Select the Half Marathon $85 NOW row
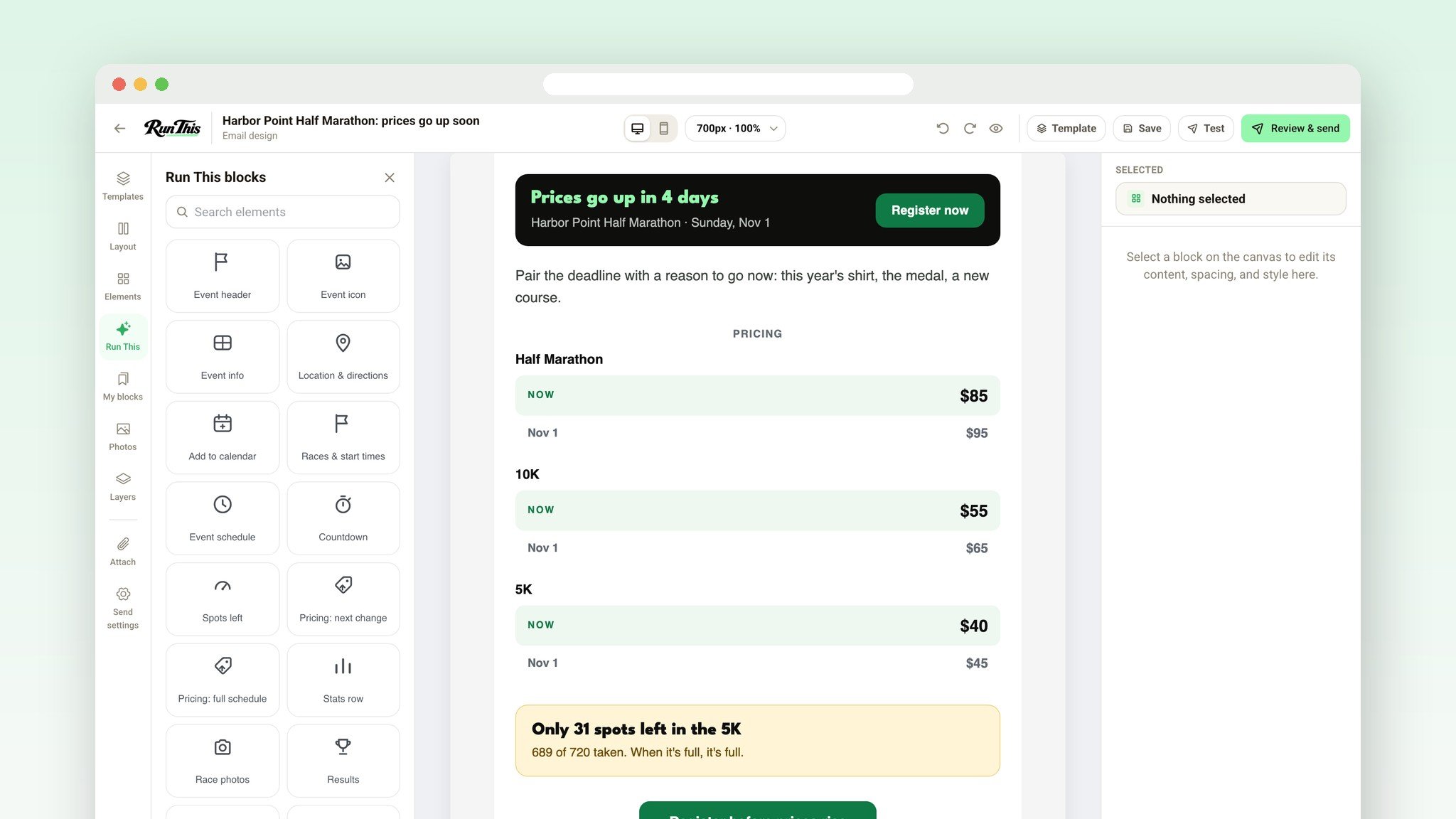1456x819 pixels. [758, 395]
